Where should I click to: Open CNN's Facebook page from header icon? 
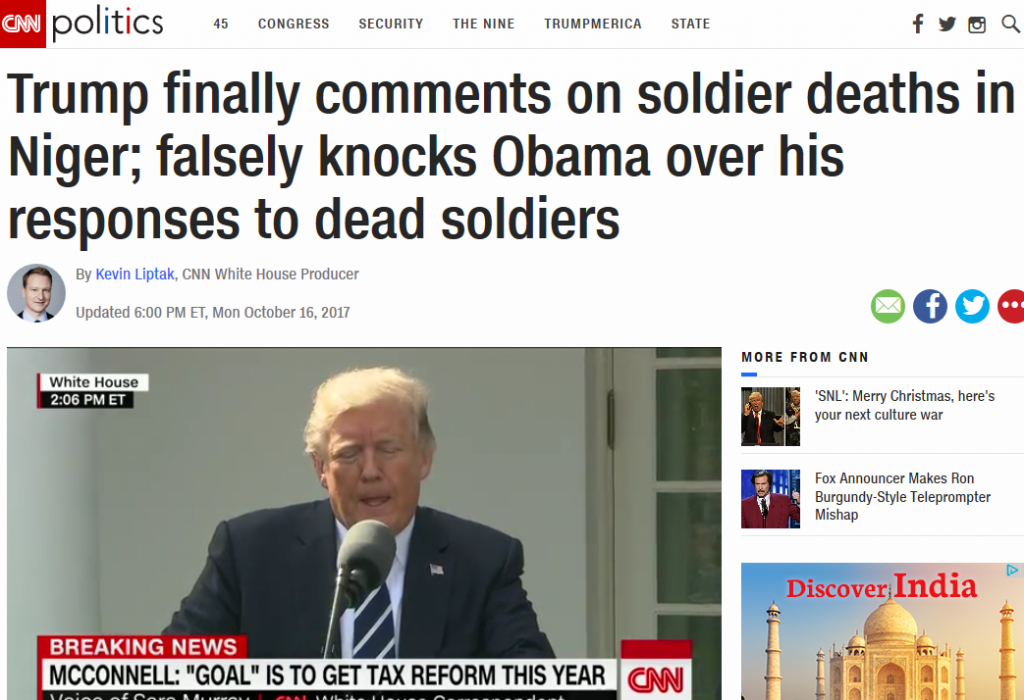(x=918, y=24)
